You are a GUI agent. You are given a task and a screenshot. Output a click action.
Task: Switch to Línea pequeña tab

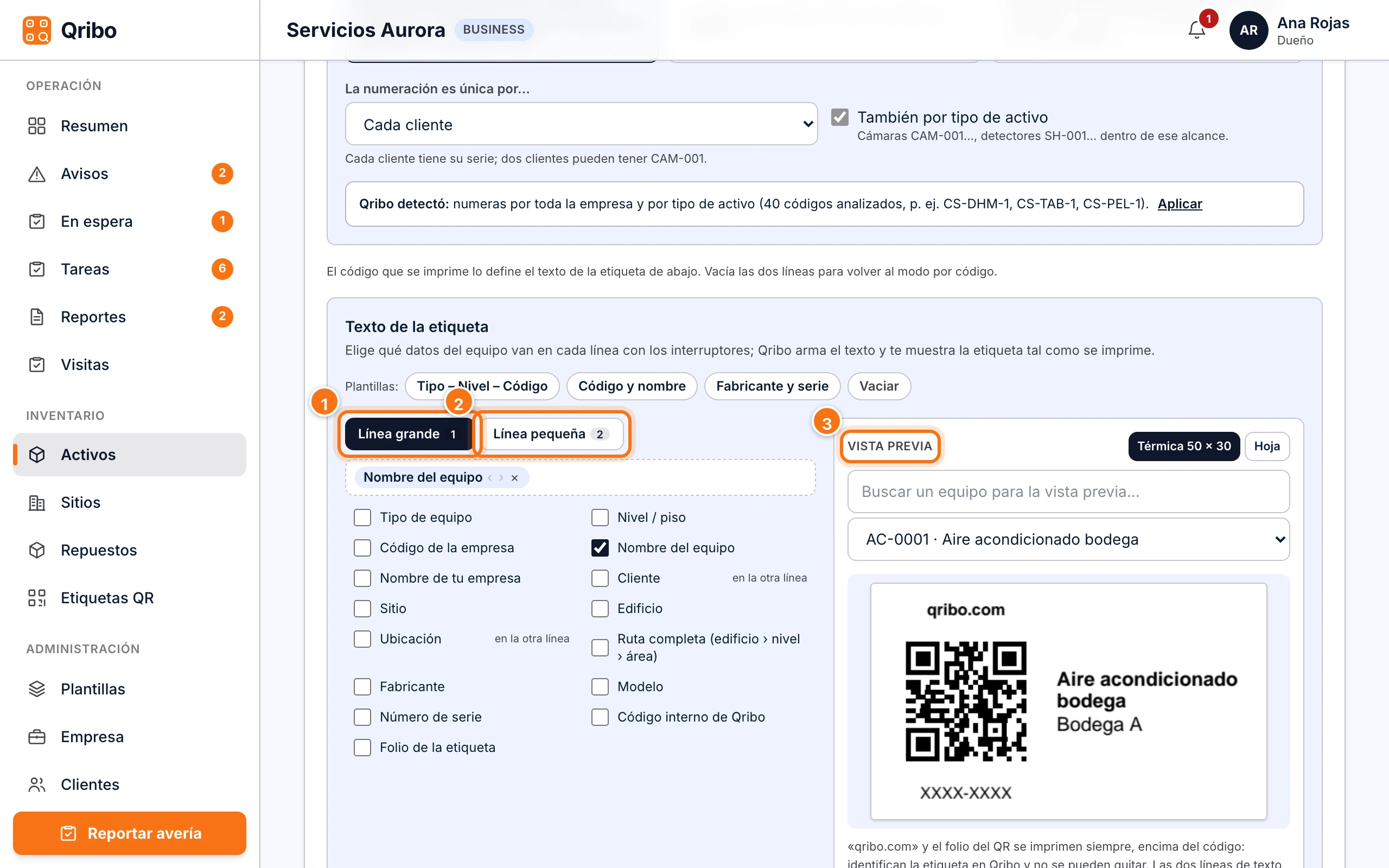click(x=549, y=434)
